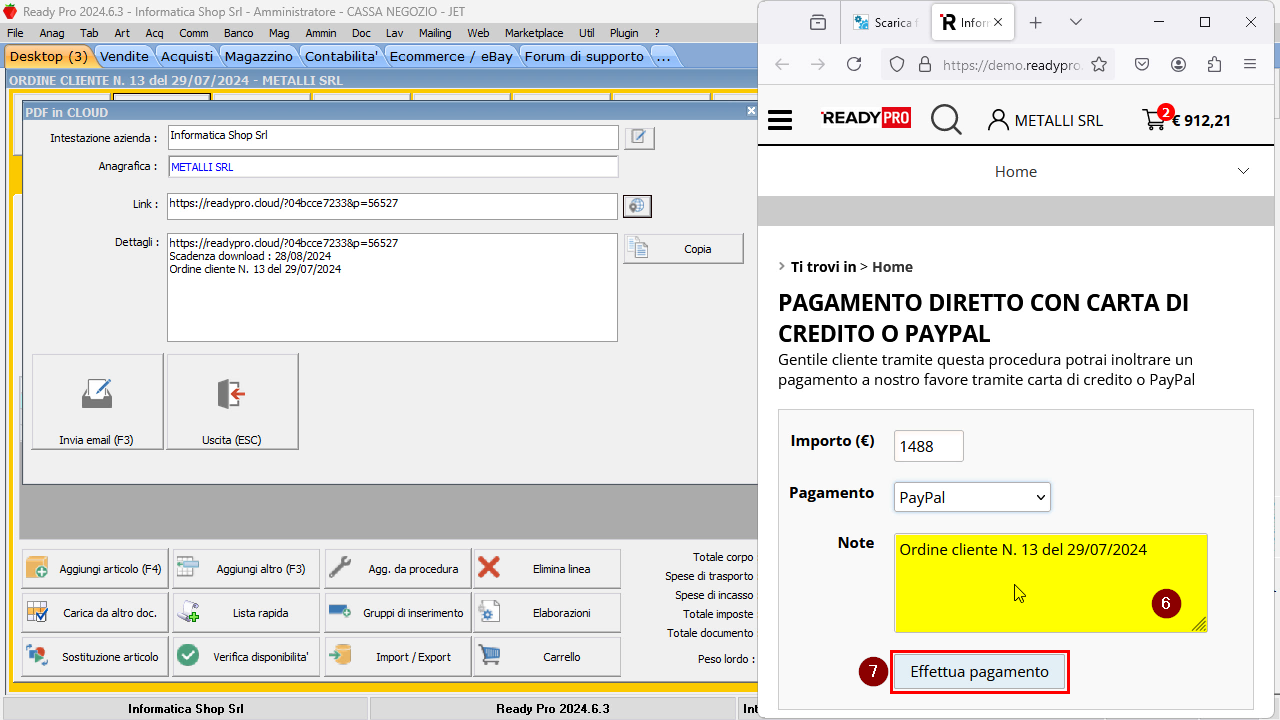The height and width of the screenshot is (720, 1280).
Task: Open the File menu
Action: [15, 33]
